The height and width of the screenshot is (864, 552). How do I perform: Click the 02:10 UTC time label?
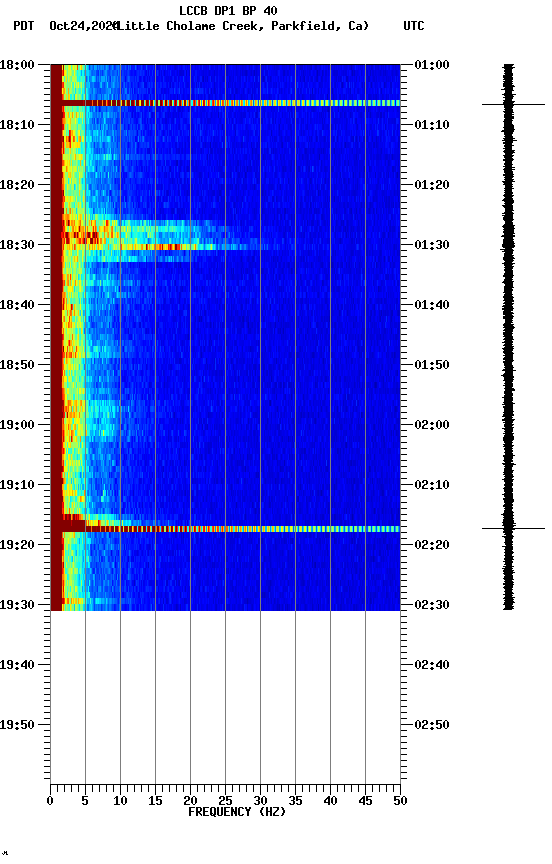[x=432, y=485]
